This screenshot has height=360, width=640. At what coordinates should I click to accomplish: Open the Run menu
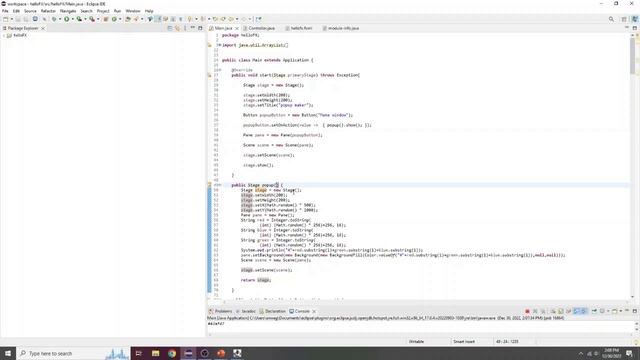(117, 11)
